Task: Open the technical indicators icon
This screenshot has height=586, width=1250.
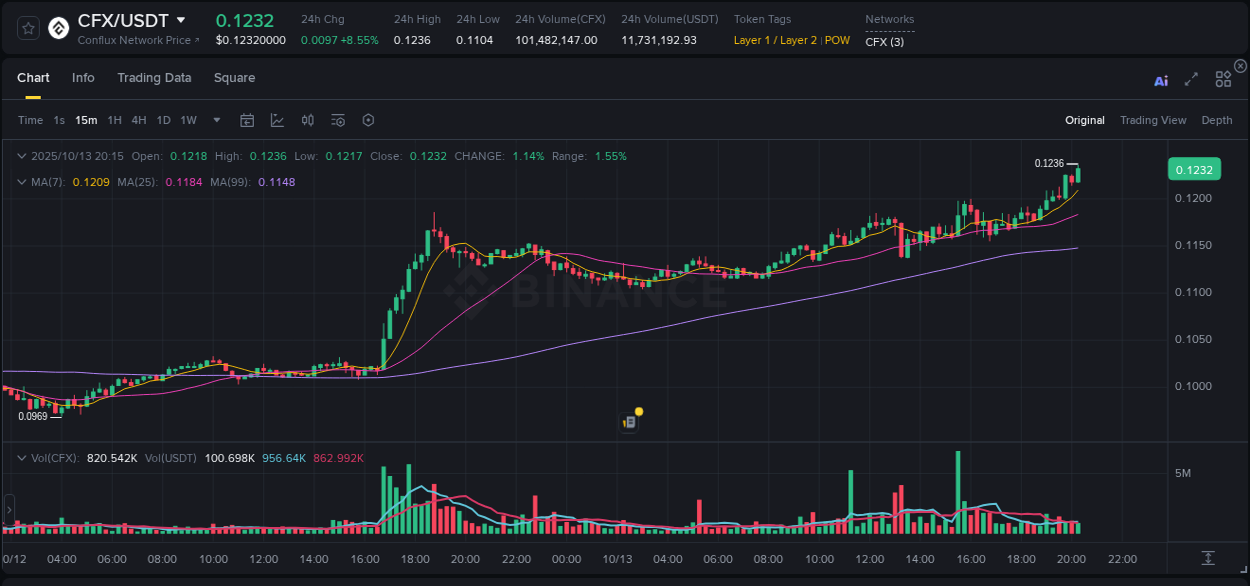Action: (x=338, y=120)
